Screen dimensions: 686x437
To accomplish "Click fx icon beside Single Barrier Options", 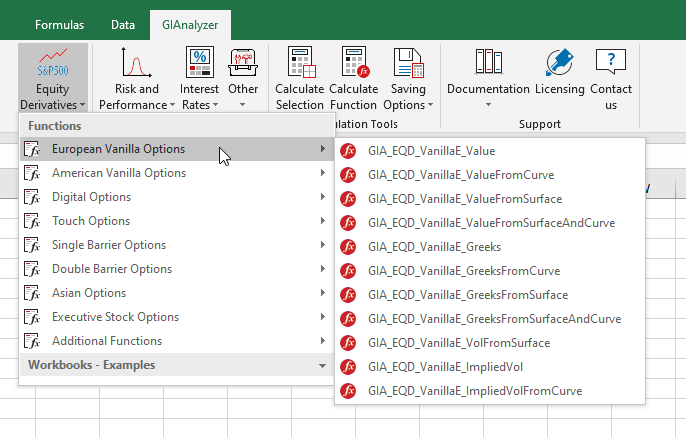I will [x=32, y=245].
